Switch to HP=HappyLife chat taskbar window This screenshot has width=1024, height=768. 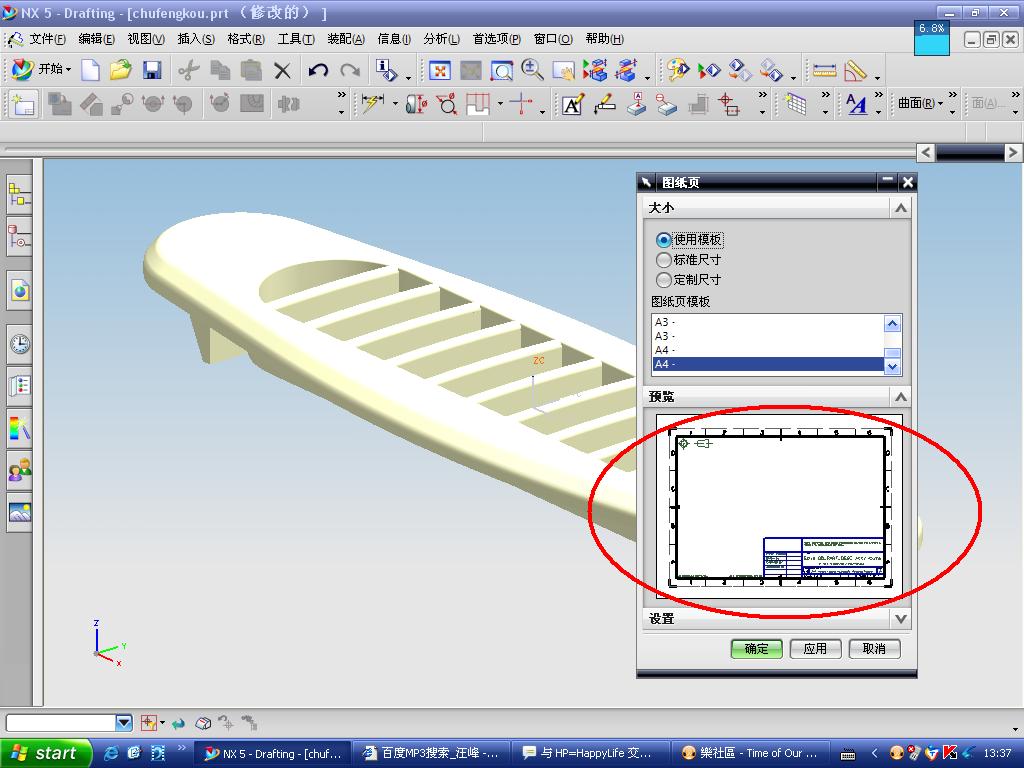coord(590,753)
